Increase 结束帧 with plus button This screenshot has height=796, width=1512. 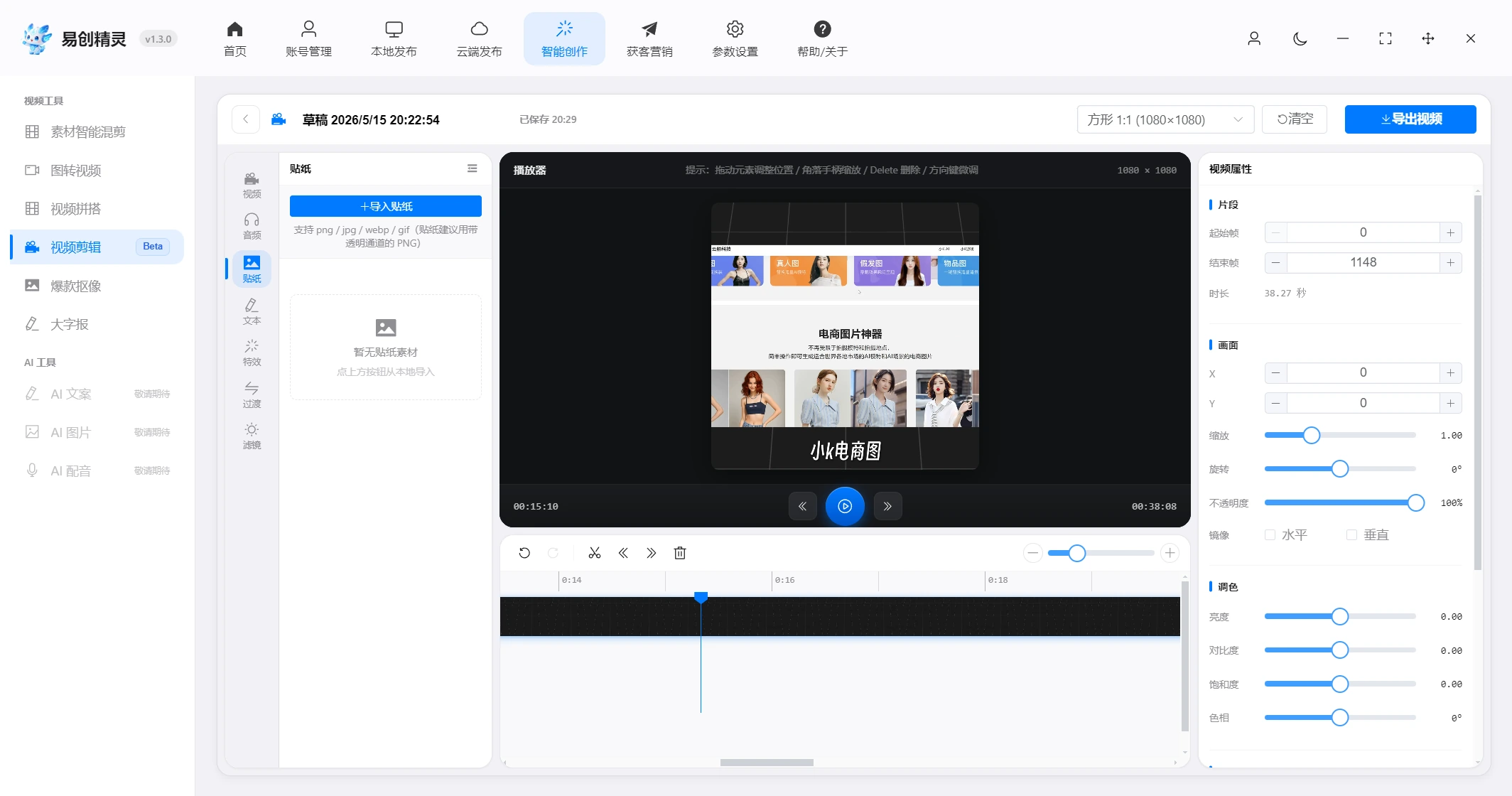point(1450,262)
